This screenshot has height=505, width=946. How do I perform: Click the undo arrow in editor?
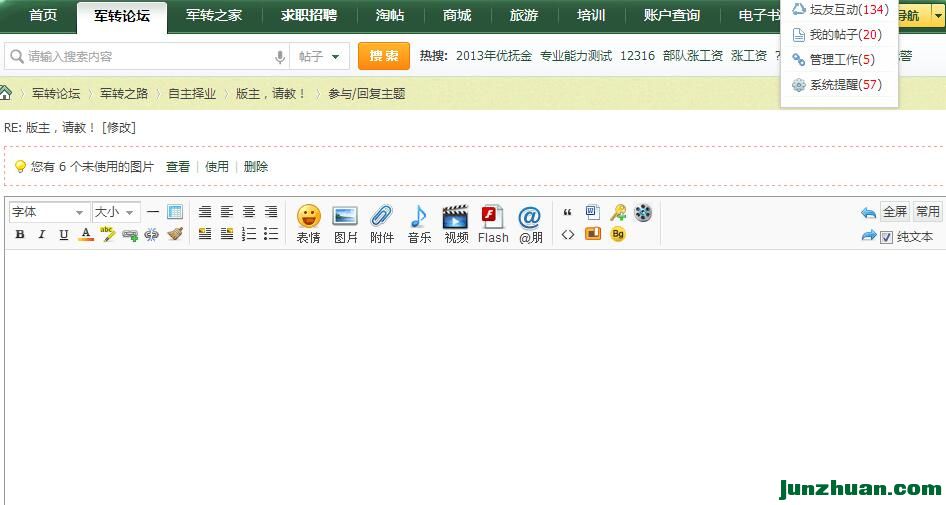[x=867, y=213]
